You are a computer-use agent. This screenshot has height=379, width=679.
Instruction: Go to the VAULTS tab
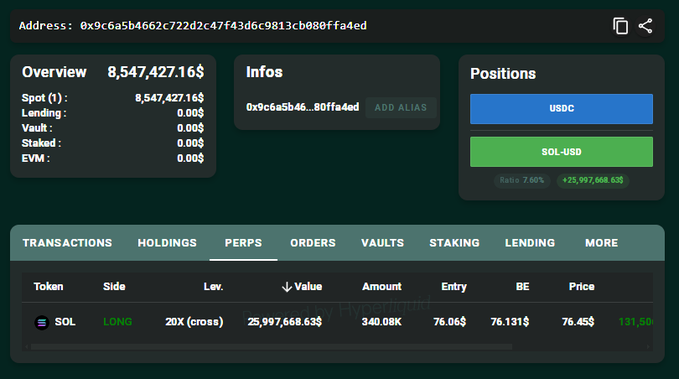(x=382, y=243)
